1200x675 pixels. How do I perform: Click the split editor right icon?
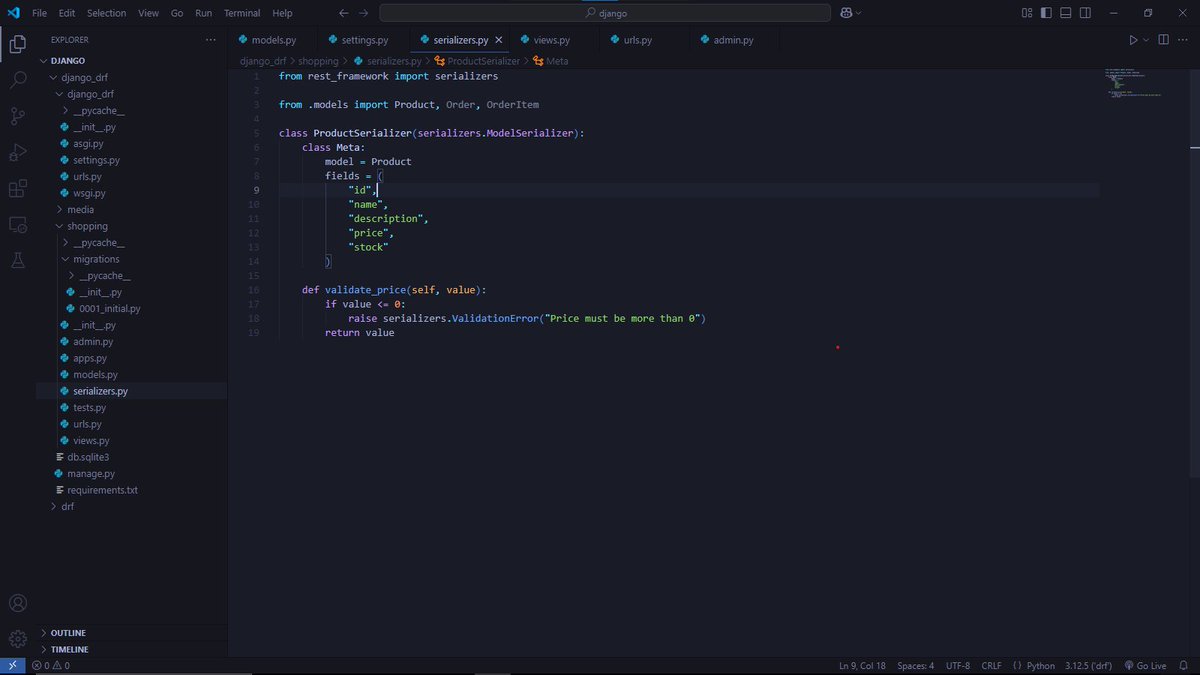(1163, 40)
